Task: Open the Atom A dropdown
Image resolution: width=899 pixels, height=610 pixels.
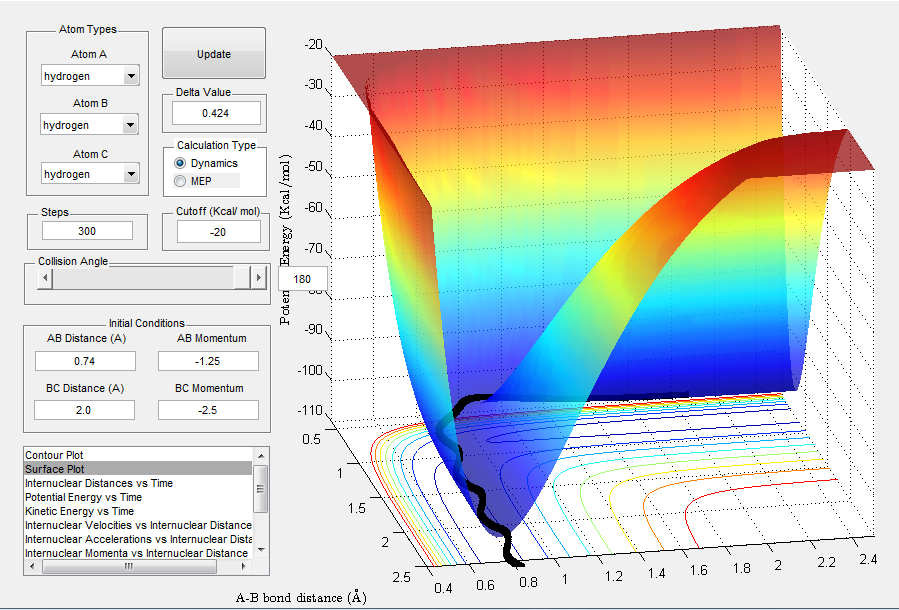Action: (x=90, y=76)
